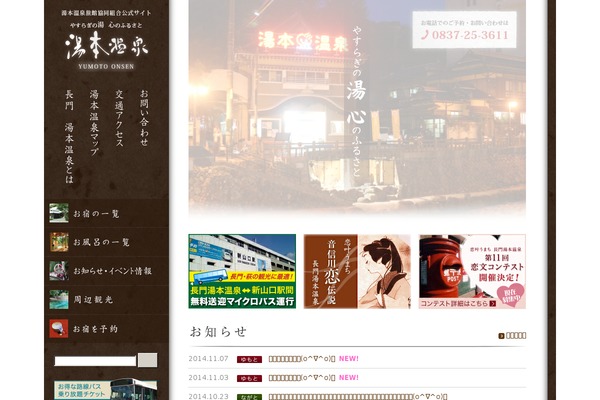Open the お風呂の一覧 link
This screenshot has width=600, height=400.
click(101, 242)
